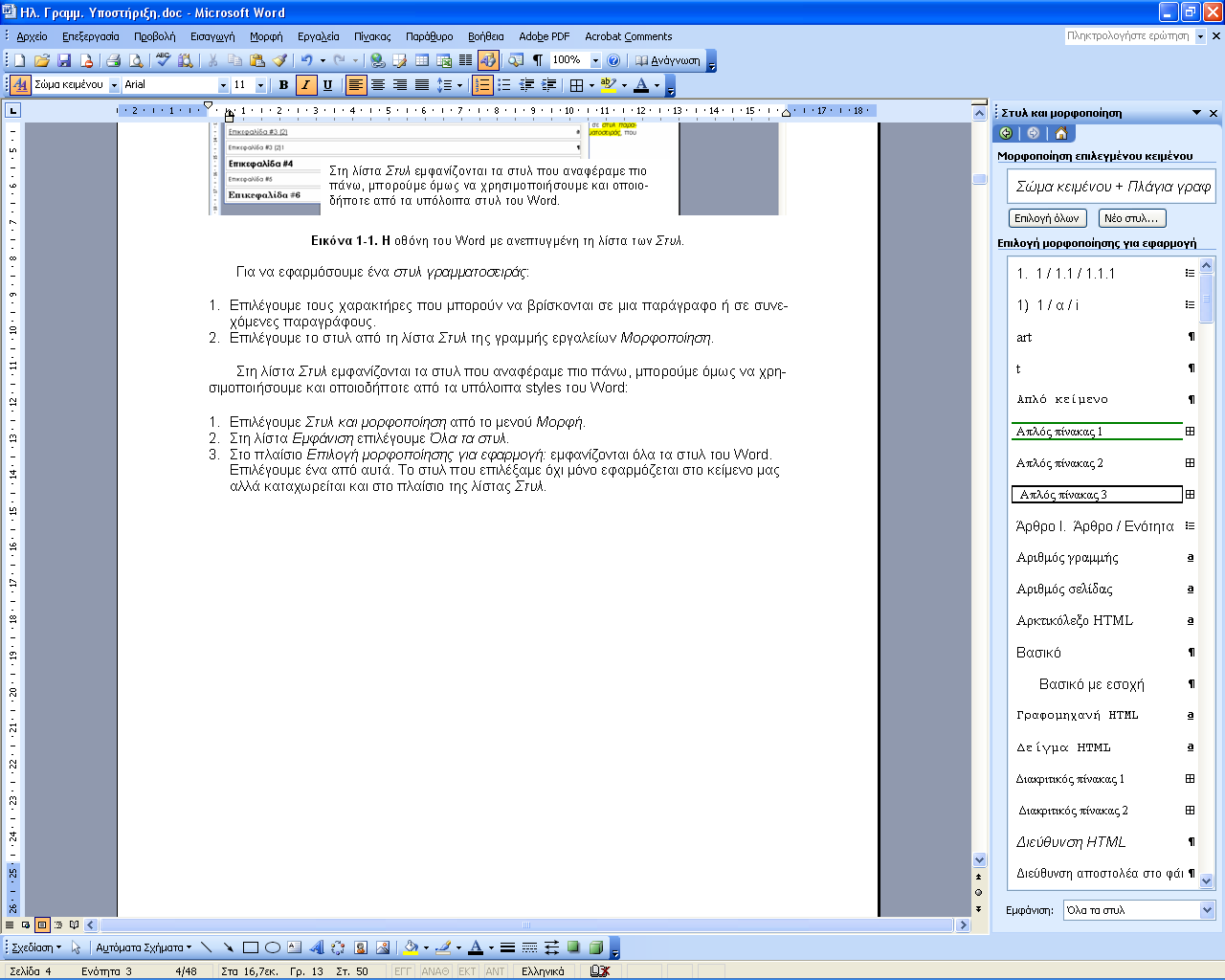Open the Μορφή menu
The height and width of the screenshot is (980, 1225).
[x=266, y=36]
